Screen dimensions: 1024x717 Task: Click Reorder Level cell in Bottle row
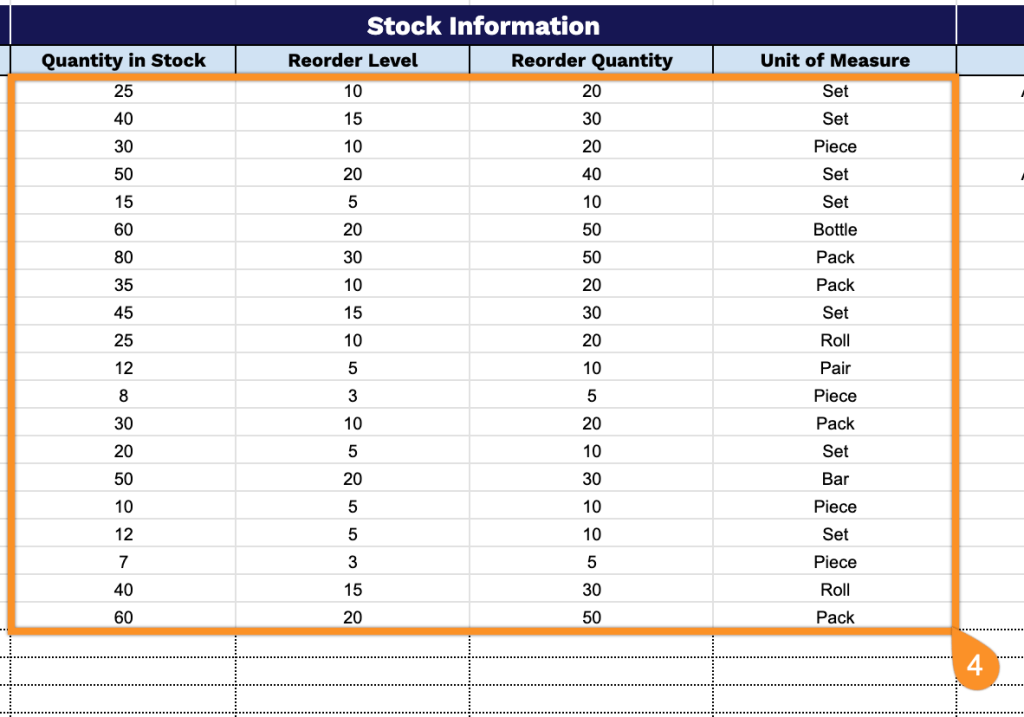click(352, 230)
